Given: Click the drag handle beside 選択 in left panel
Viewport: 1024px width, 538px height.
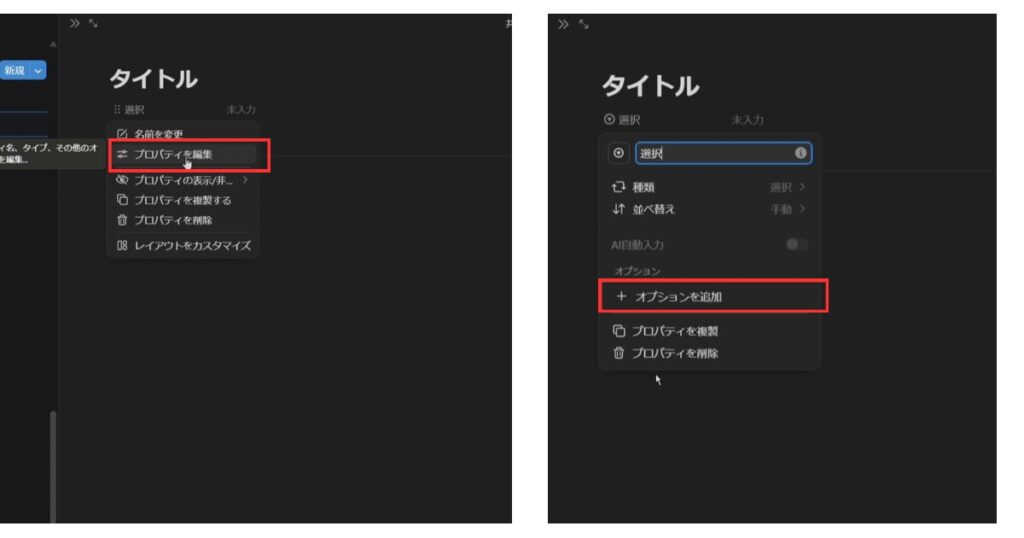Looking at the screenshot, I should point(116,110).
